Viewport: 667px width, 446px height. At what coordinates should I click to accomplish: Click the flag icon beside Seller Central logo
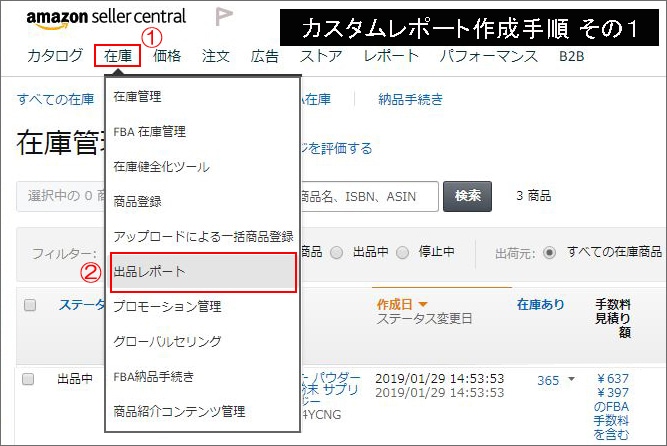click(x=223, y=16)
